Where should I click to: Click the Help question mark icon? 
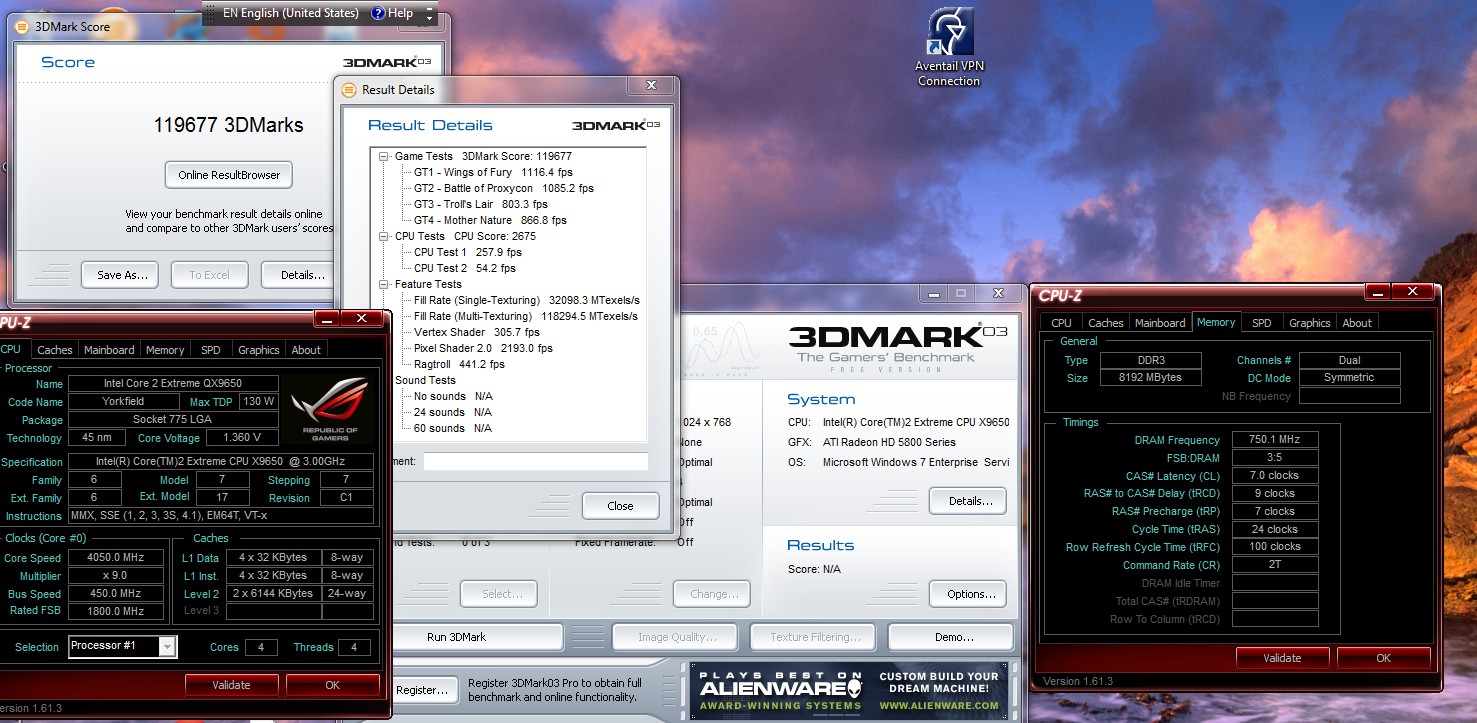click(x=378, y=13)
